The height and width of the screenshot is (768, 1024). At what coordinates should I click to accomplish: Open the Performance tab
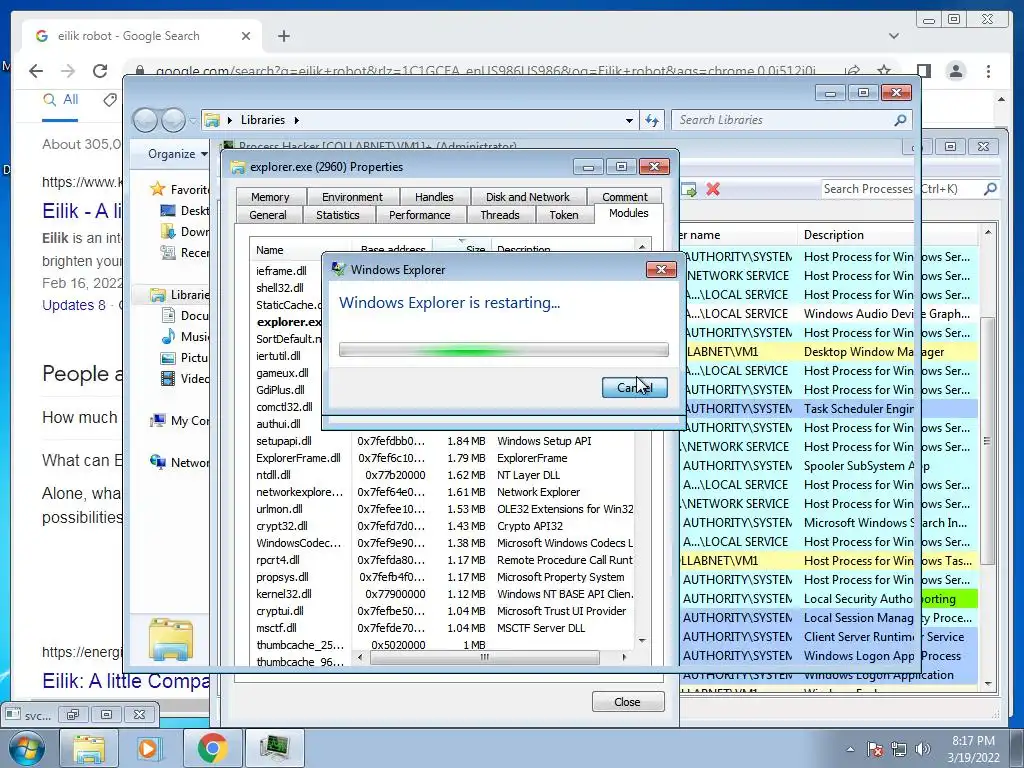tap(419, 215)
